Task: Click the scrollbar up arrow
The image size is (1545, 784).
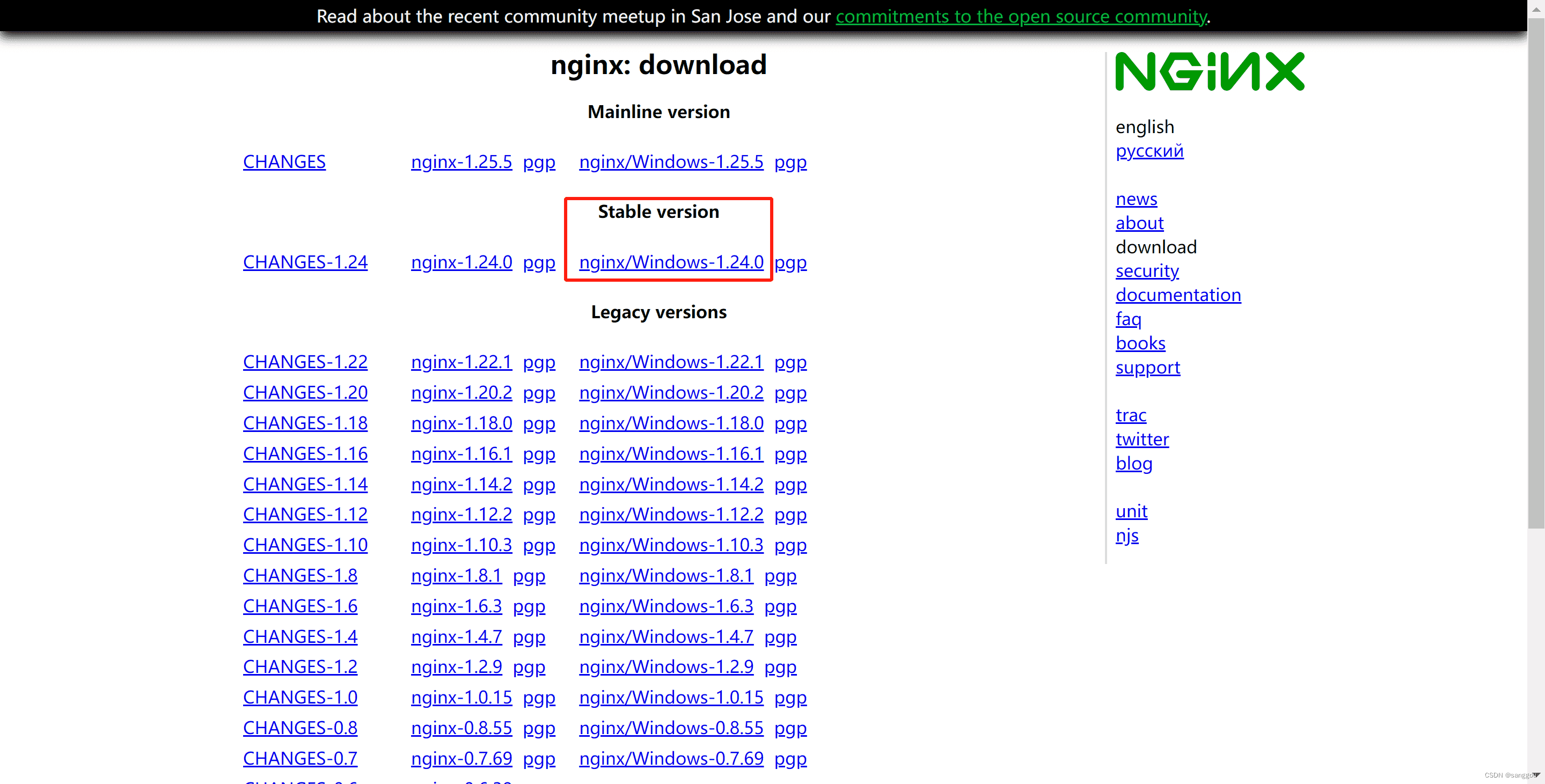Action: pyautogui.click(x=1536, y=9)
